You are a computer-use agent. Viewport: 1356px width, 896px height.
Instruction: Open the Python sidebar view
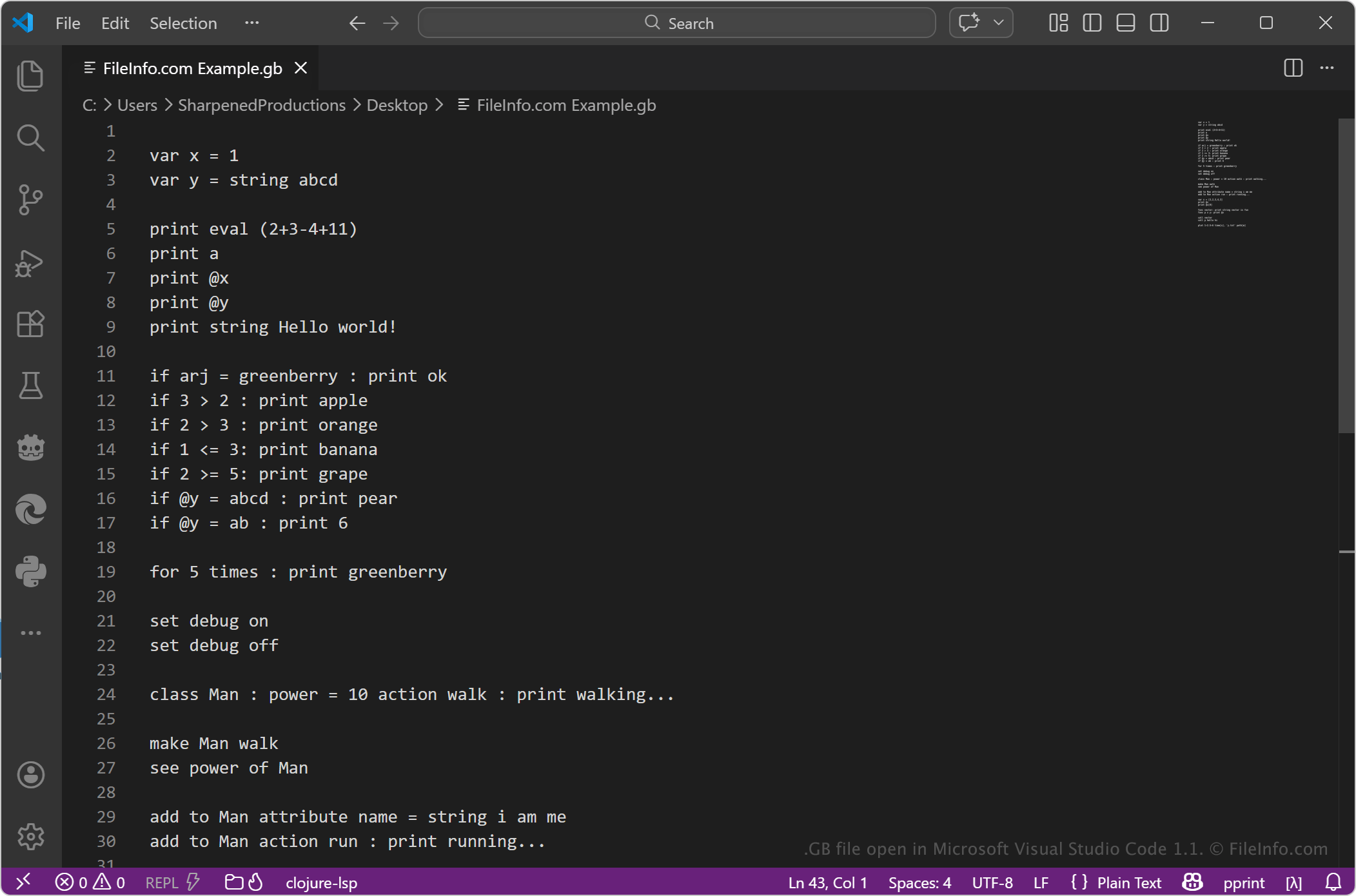30,571
